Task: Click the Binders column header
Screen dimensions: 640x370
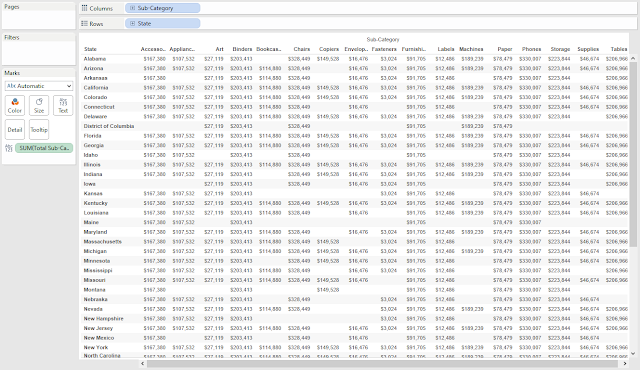Action: (x=242, y=49)
